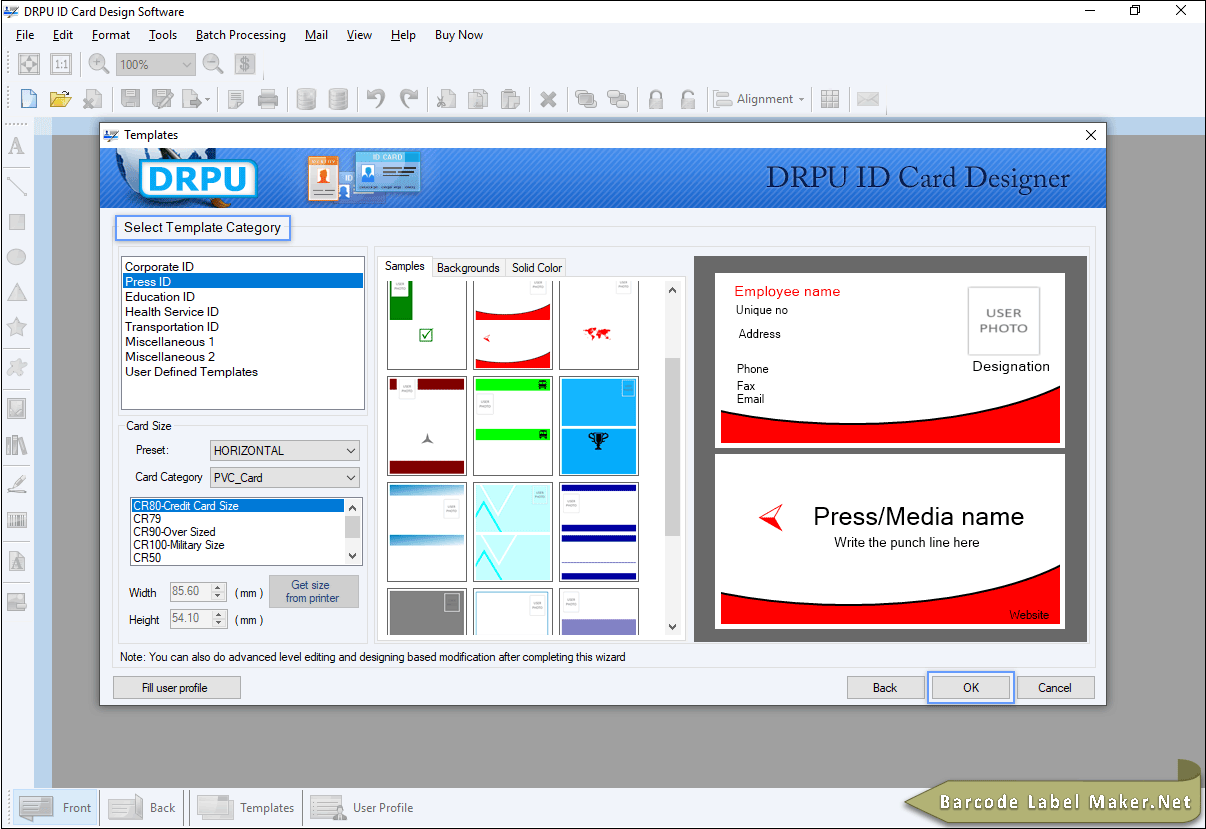Select the Signature pen tool
This screenshot has width=1206, height=829.
(17, 484)
